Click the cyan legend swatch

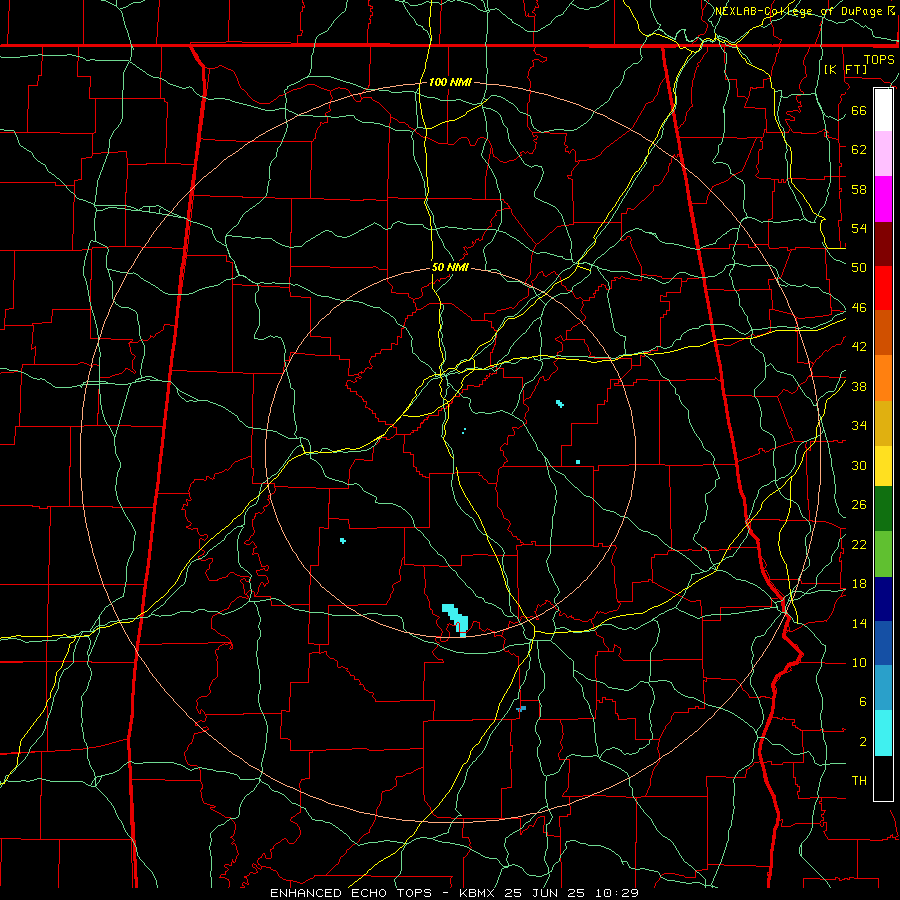[883, 733]
